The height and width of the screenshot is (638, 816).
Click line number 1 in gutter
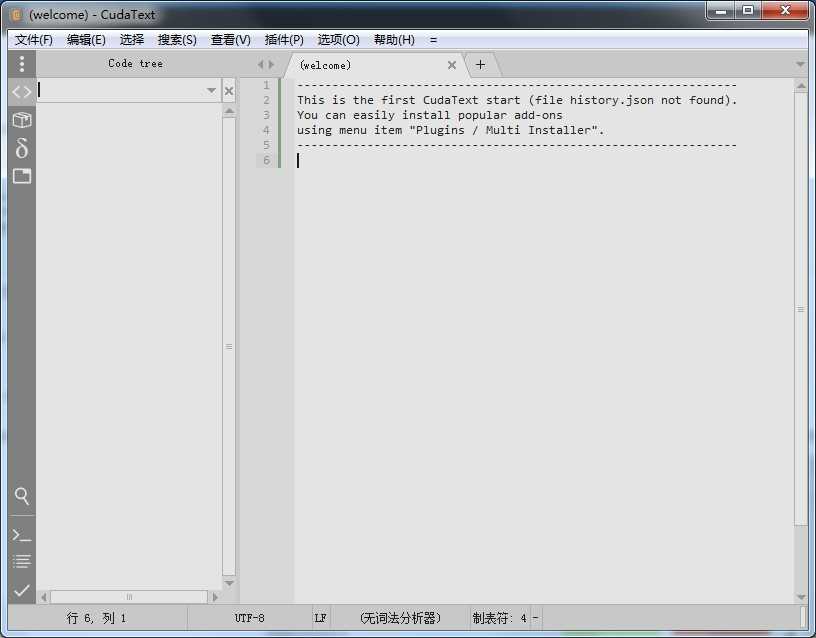tap(266, 85)
